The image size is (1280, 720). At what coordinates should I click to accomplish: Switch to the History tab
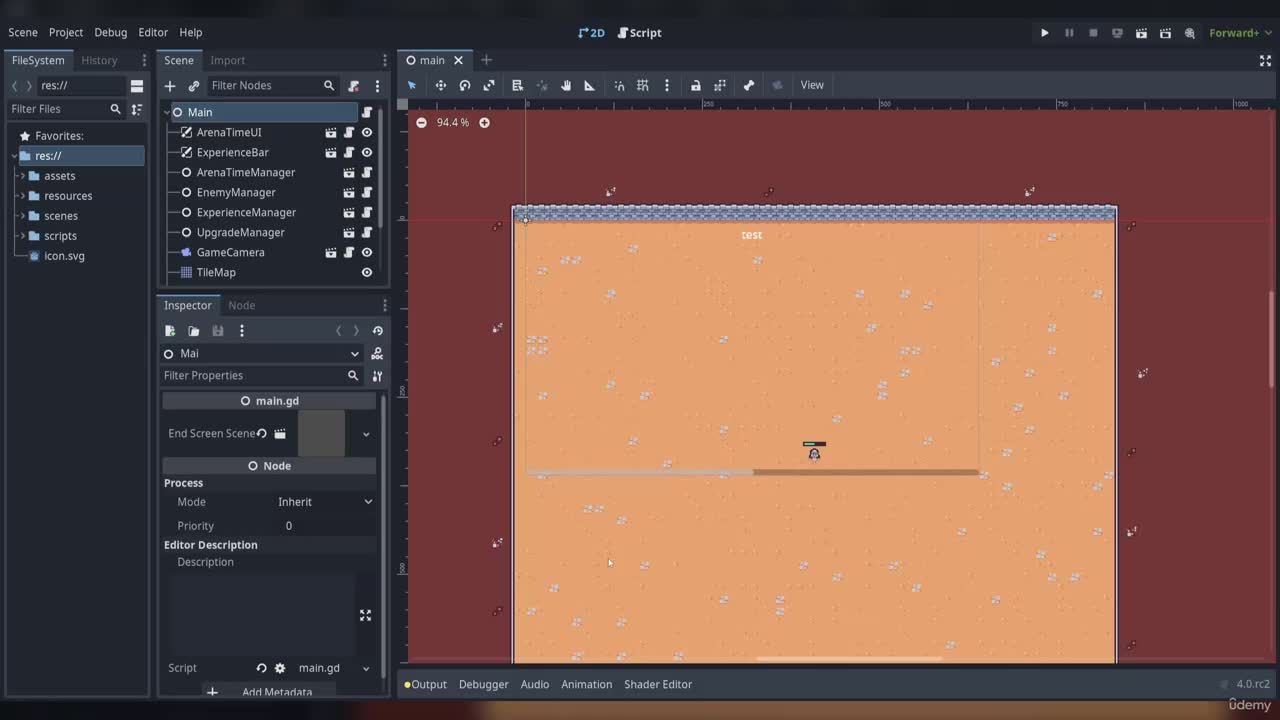(99, 60)
